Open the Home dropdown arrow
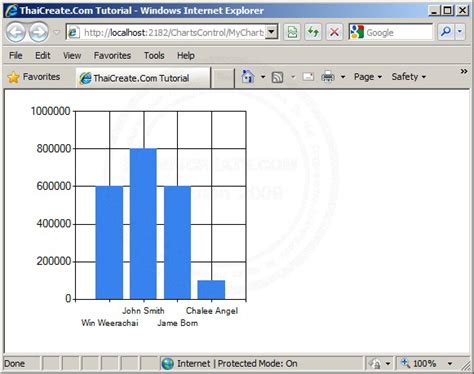This screenshot has width=474, height=374. pyautogui.click(x=263, y=77)
